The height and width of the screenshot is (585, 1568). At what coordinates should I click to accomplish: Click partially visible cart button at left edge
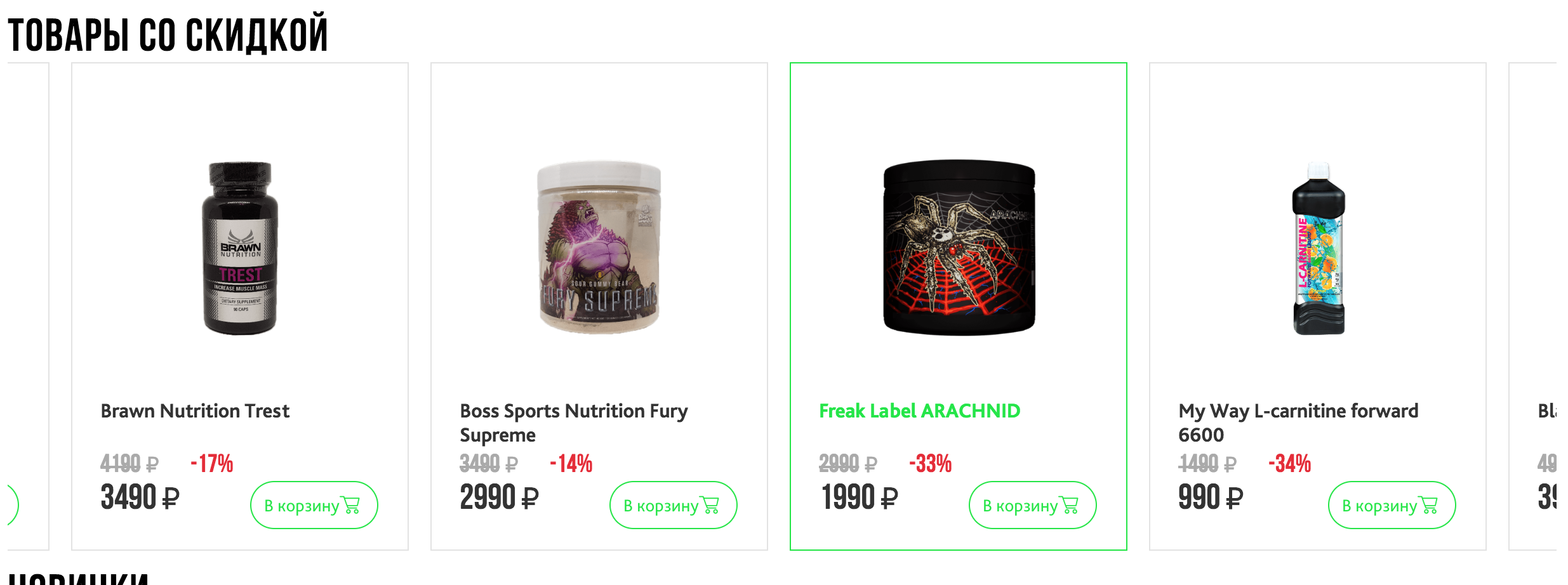click(13, 505)
